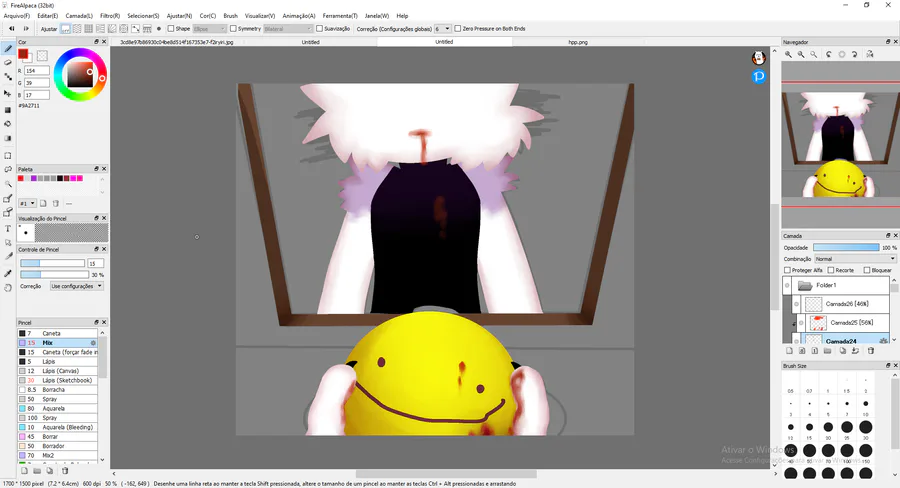Open the Animação(A) menu
This screenshot has height=488, width=900.
click(298, 16)
